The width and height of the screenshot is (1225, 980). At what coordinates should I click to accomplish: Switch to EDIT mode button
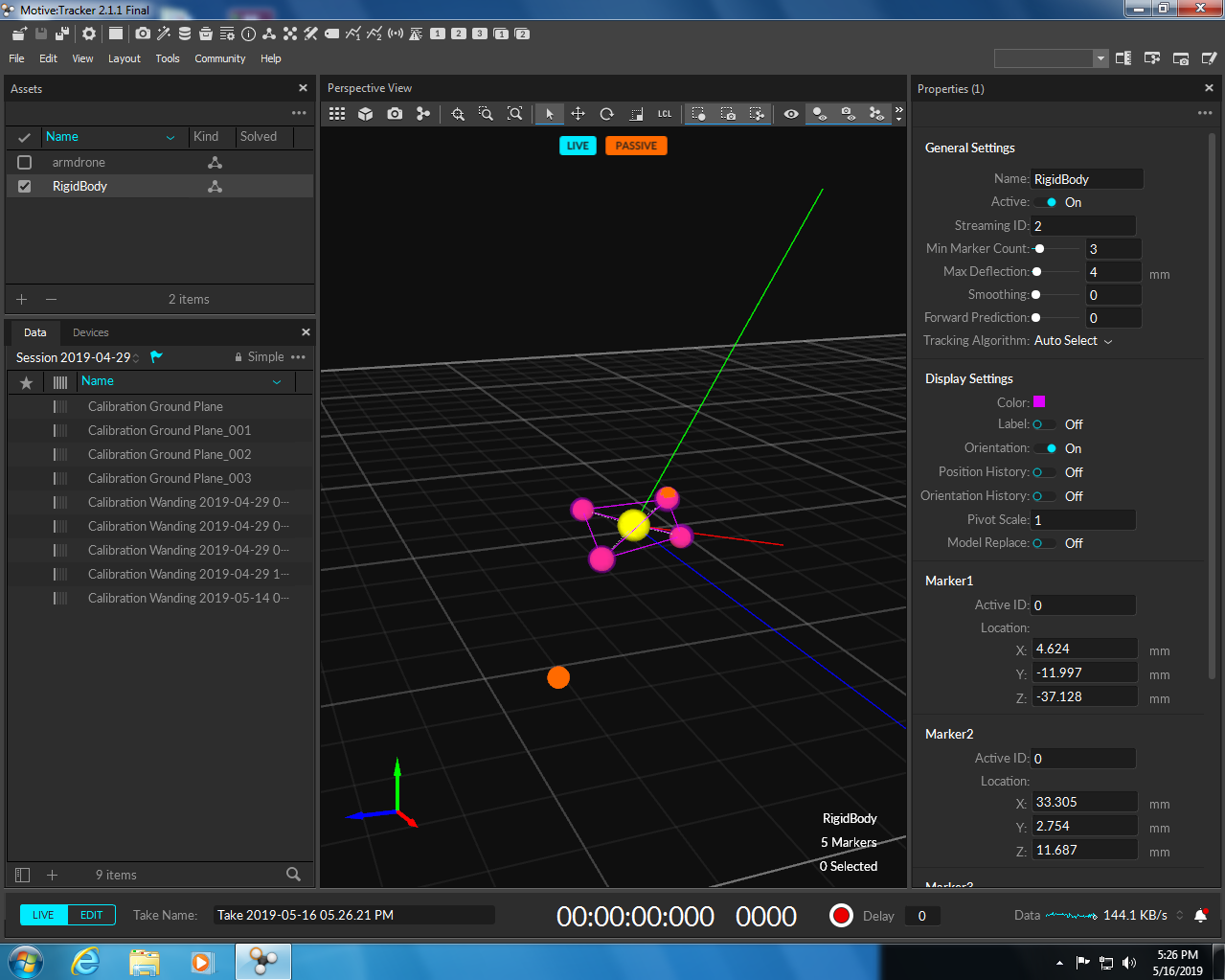point(92,915)
